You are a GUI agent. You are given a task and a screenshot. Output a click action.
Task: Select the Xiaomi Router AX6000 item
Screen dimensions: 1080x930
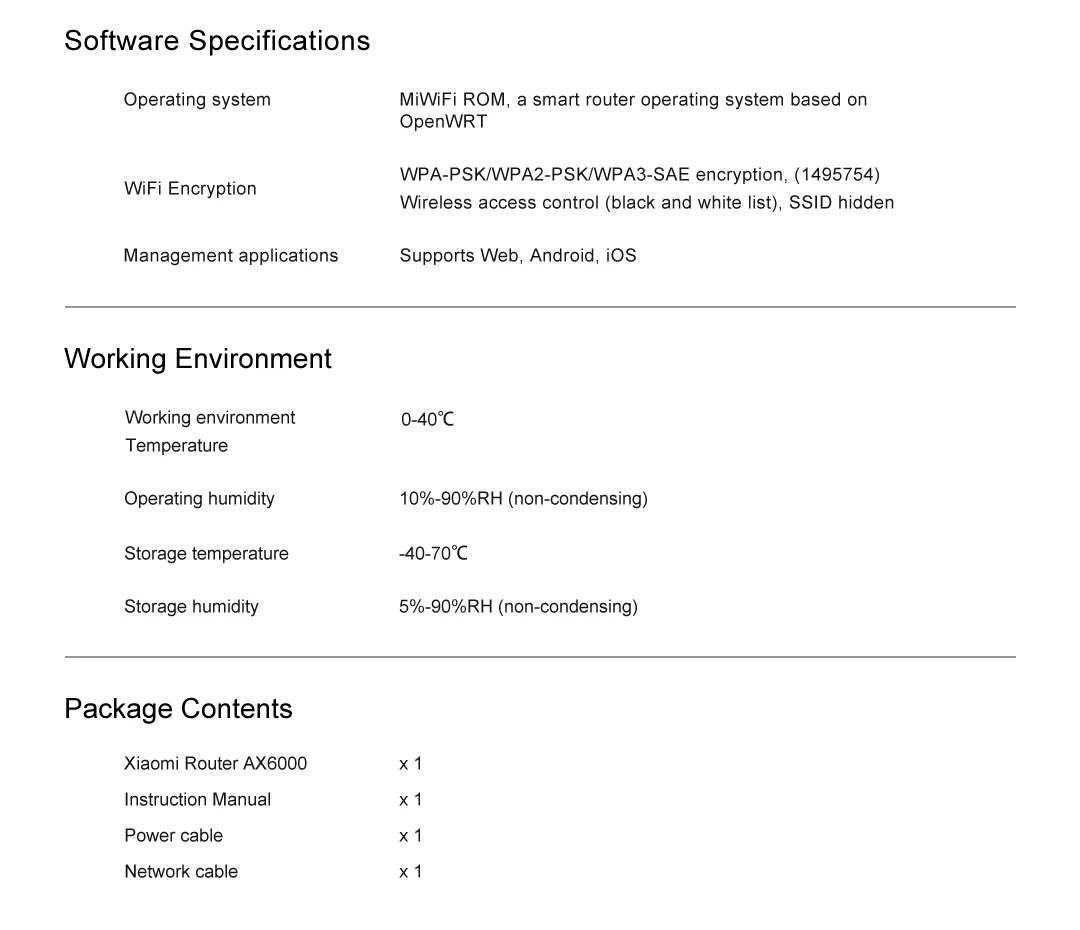coord(216,763)
